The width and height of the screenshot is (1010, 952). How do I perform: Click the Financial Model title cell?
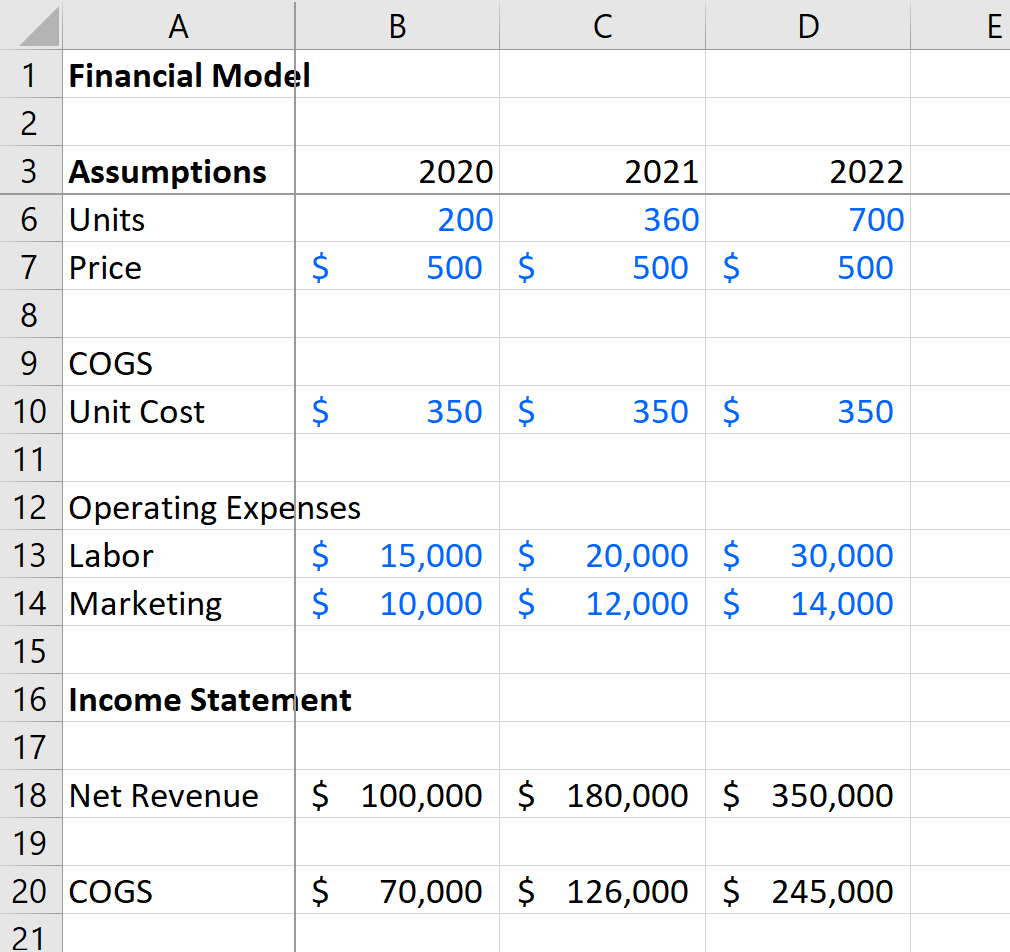coord(178,75)
